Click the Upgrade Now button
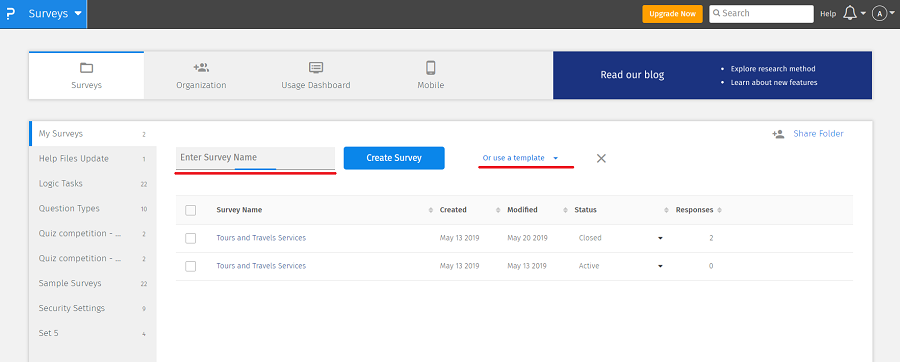Image resolution: width=900 pixels, height=362 pixels. pos(672,14)
